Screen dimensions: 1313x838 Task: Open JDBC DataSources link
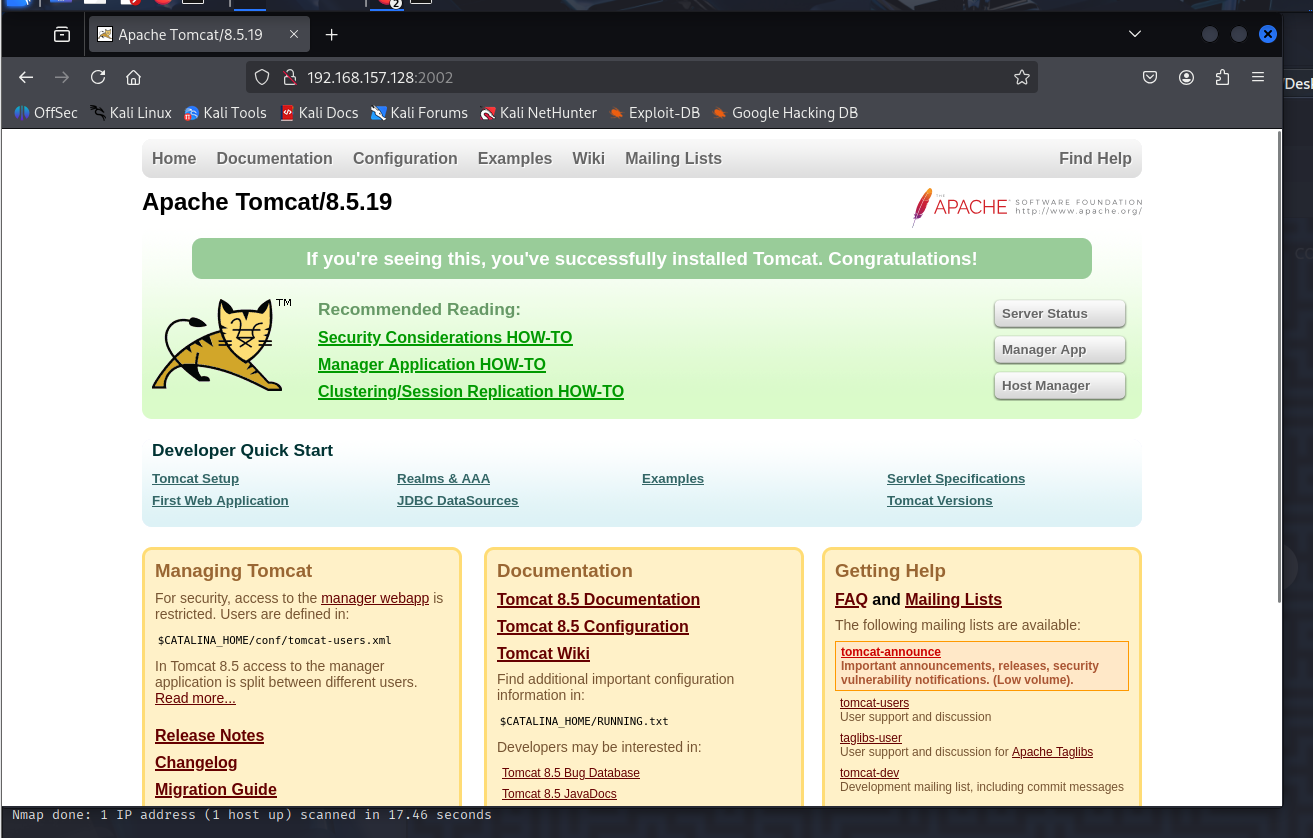457,500
